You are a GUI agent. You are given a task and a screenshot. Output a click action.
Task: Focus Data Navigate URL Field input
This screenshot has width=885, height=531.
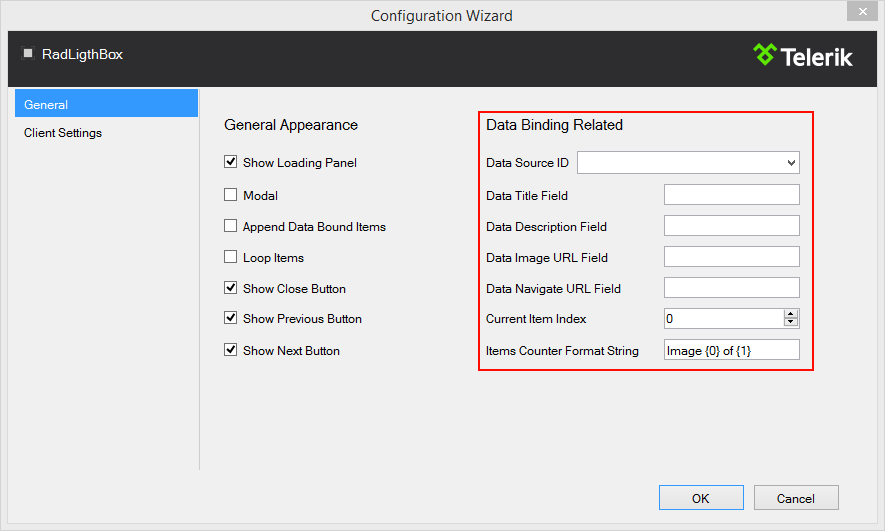pyautogui.click(x=731, y=288)
